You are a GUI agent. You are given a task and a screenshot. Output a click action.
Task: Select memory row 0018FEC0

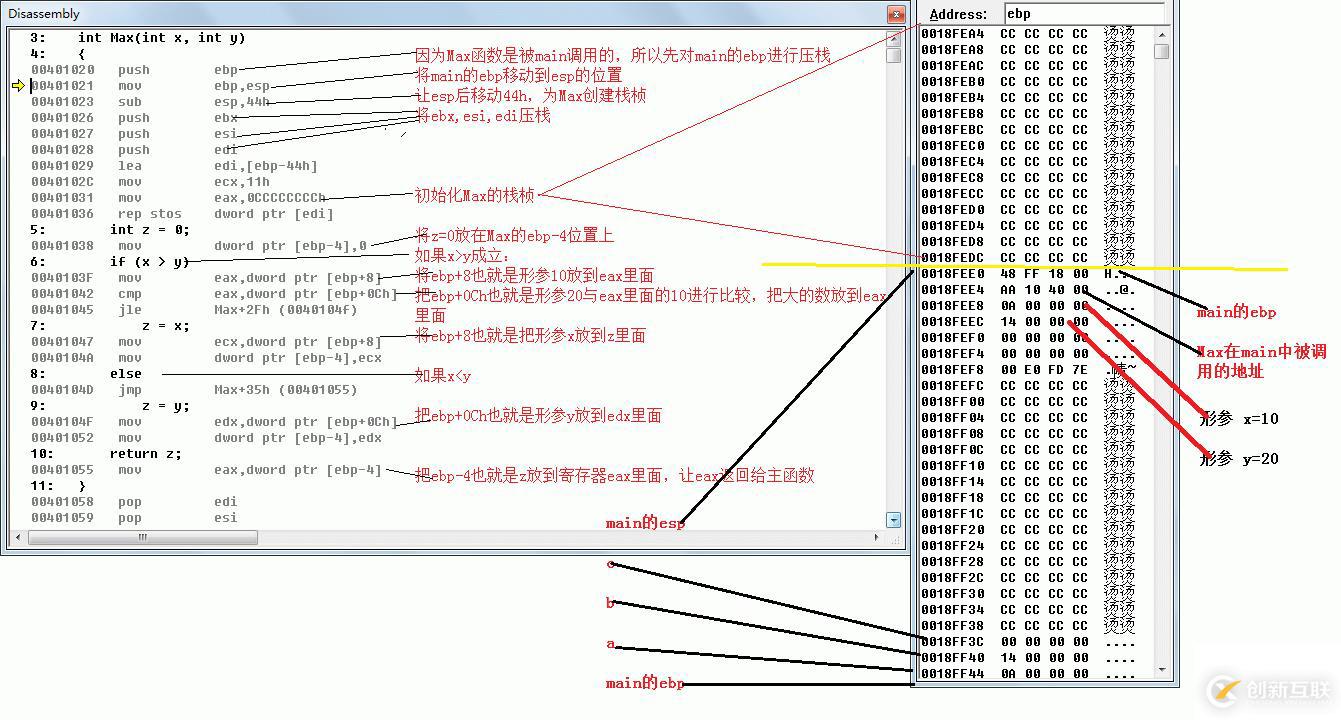coord(1028,145)
